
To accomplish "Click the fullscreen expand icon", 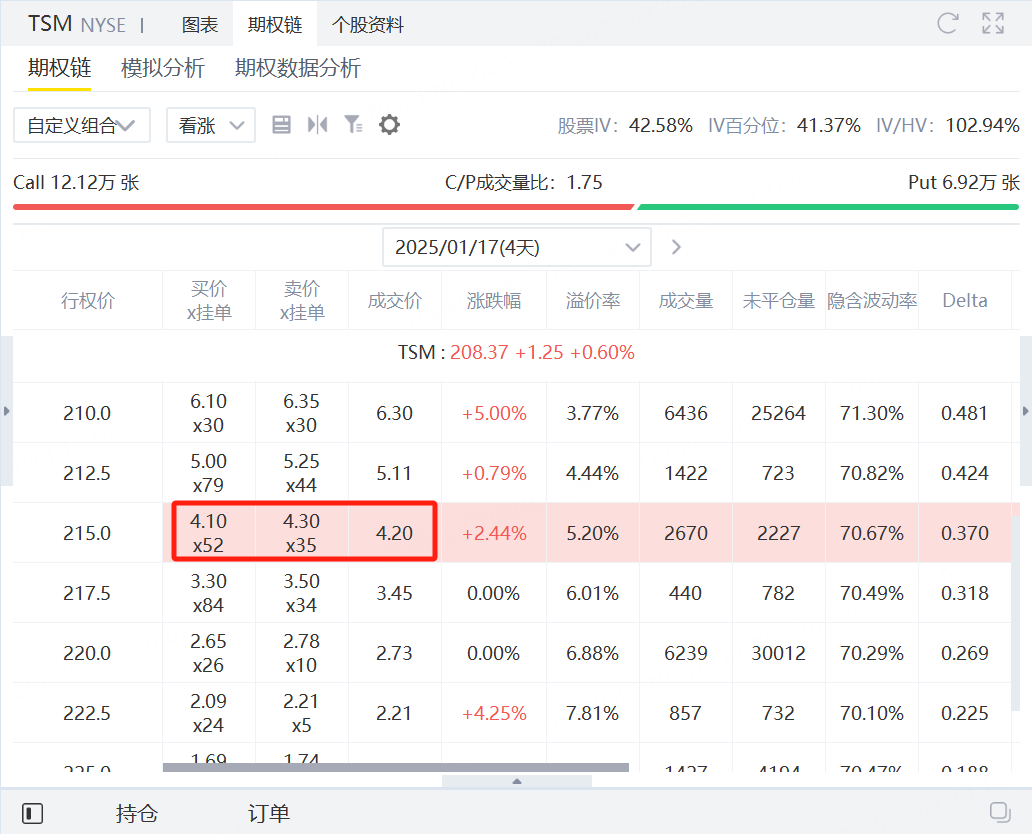I will coord(993,24).
